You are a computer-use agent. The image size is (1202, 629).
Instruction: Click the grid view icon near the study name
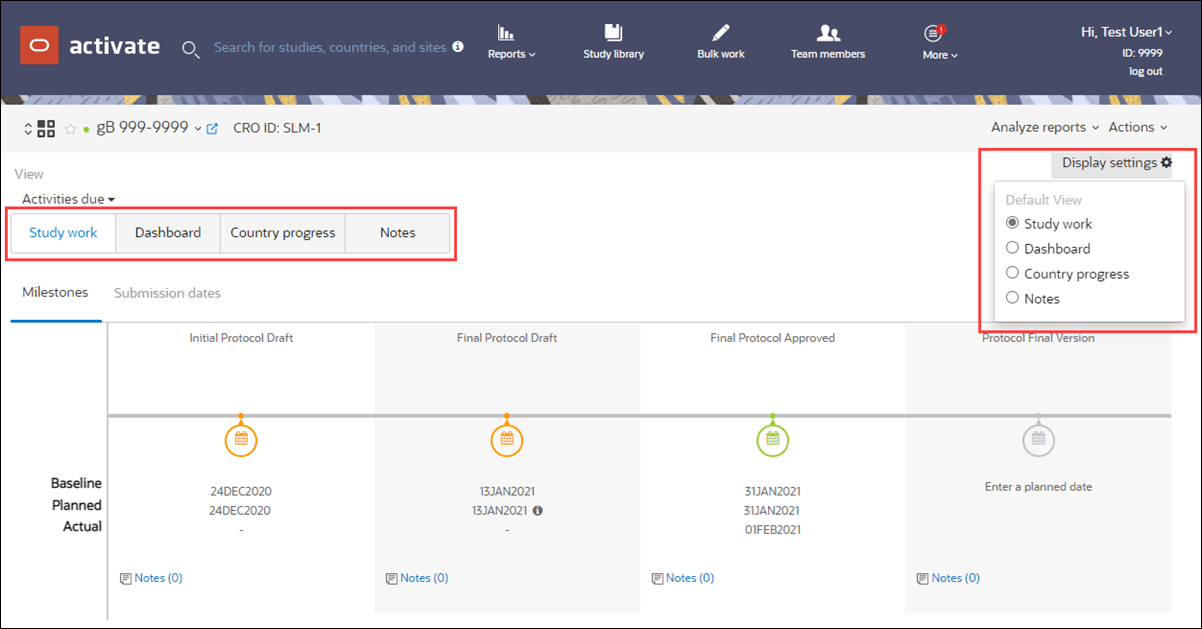tap(46, 128)
